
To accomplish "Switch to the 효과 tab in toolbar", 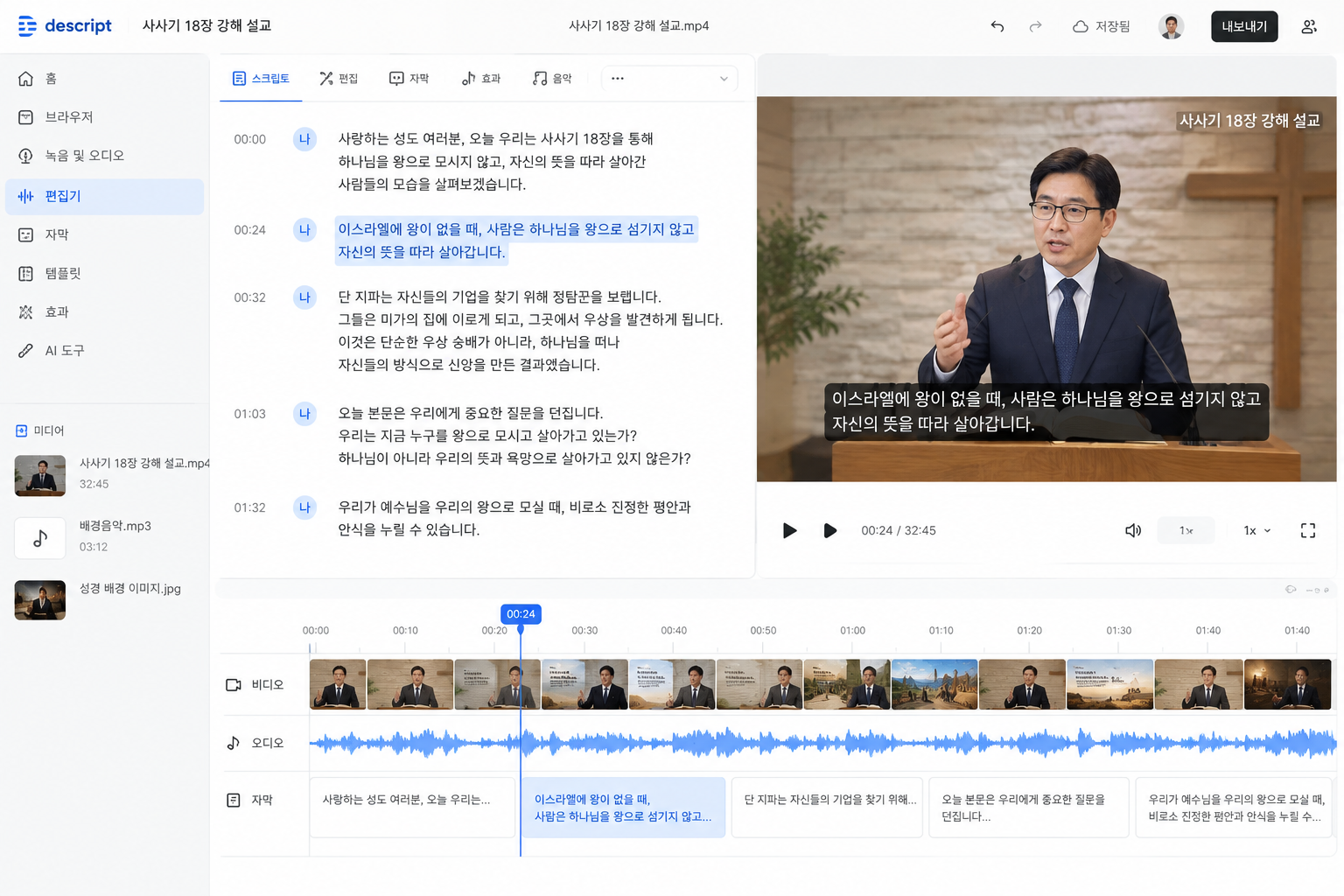I will pos(481,79).
